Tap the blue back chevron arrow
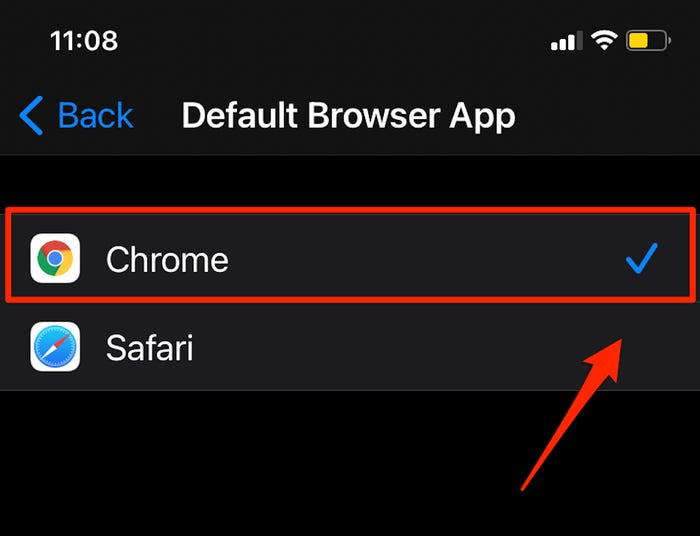700x536 pixels. coord(32,116)
